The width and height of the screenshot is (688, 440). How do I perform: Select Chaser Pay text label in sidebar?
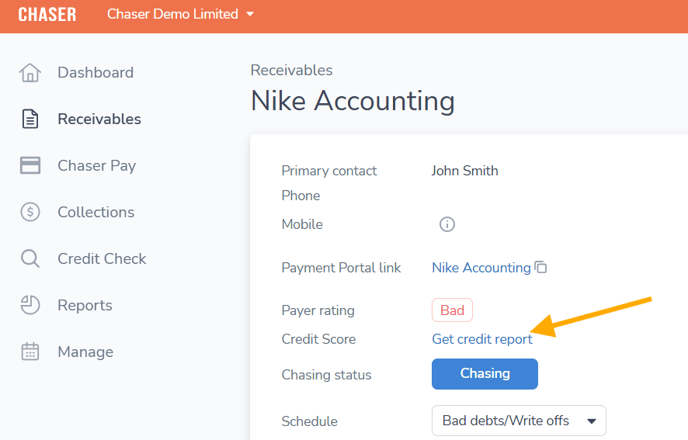pyautogui.click(x=96, y=166)
